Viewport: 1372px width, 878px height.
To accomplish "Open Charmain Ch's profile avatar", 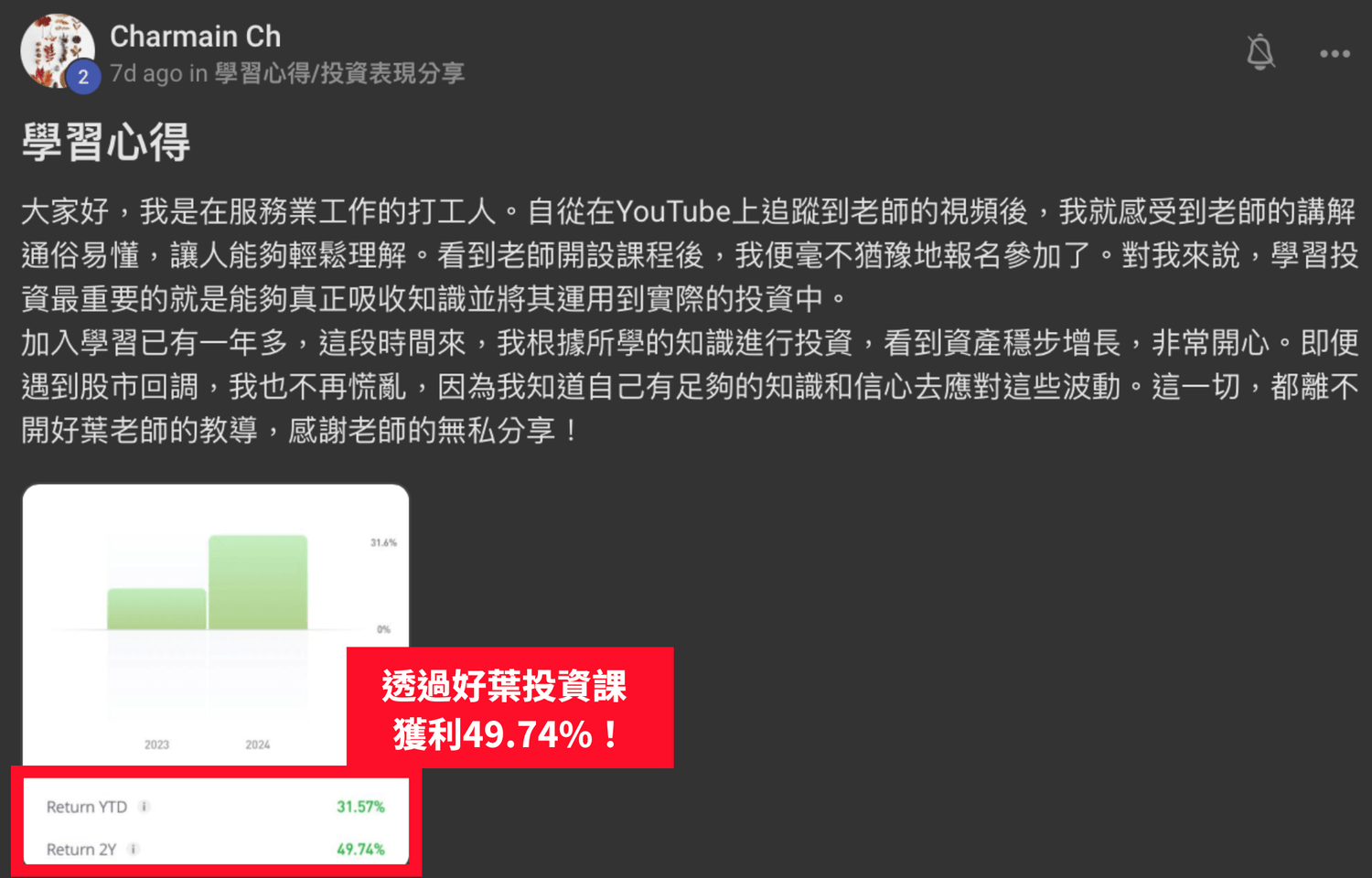I will tap(57, 50).
